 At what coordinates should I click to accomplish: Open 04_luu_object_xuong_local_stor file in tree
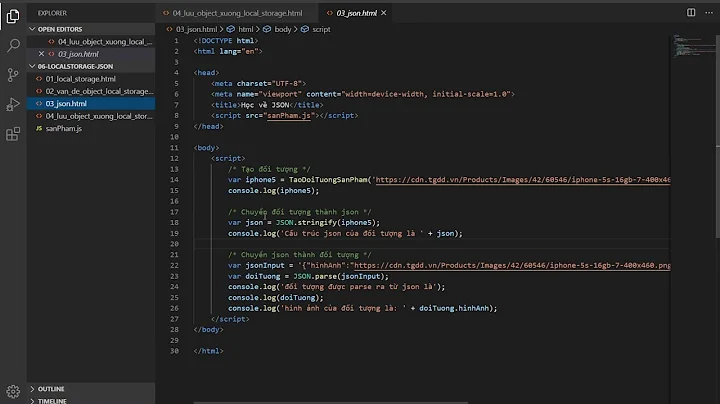click(91, 116)
